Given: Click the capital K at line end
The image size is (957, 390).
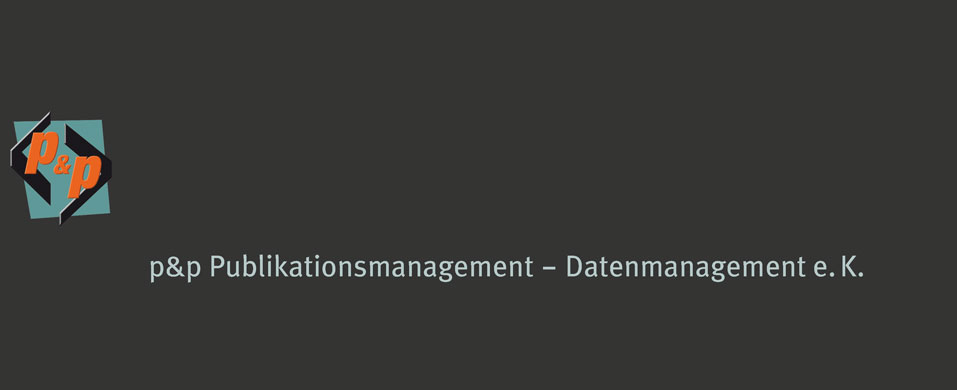Looking at the screenshot, I should (849, 267).
